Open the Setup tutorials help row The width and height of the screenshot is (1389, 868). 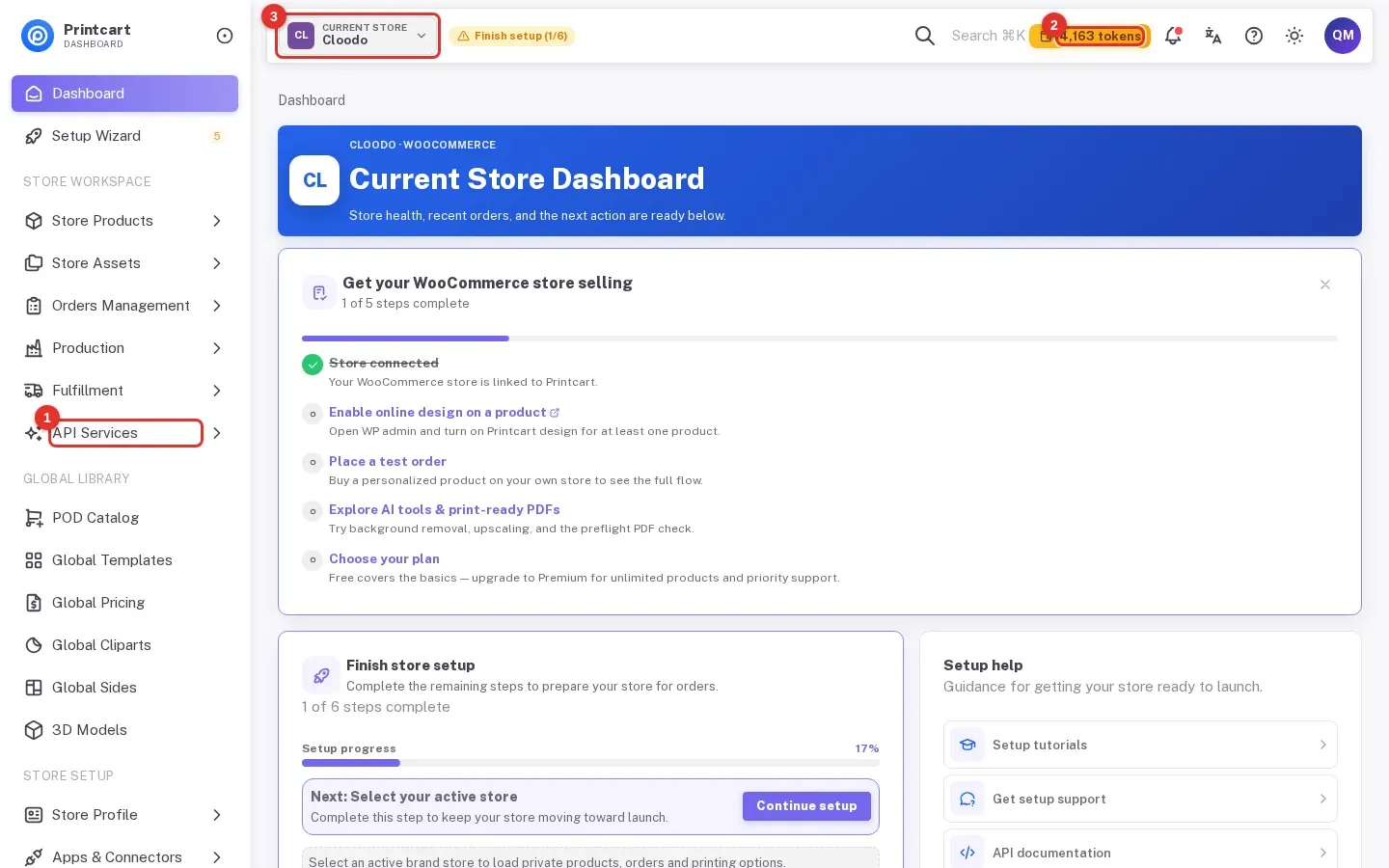[1140, 745]
